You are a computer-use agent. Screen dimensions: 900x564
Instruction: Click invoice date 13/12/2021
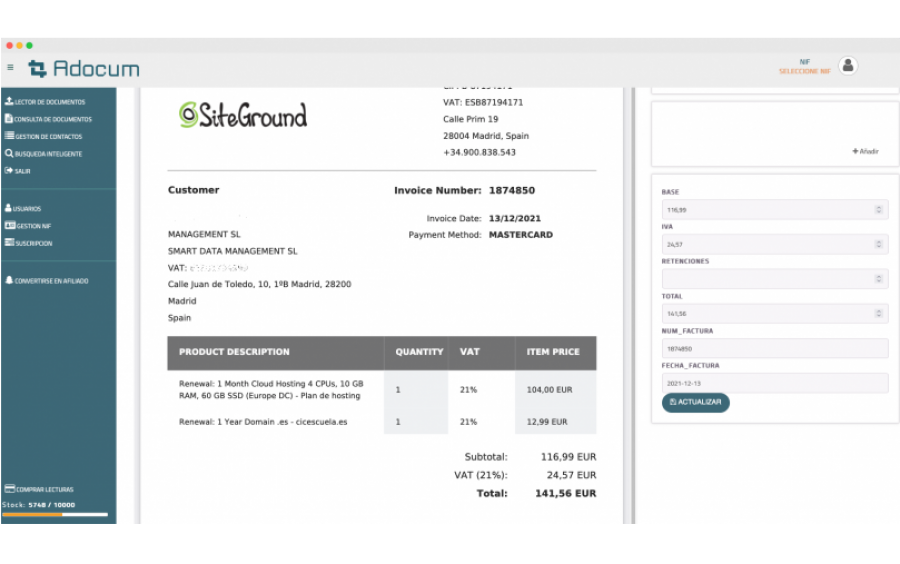515,219
